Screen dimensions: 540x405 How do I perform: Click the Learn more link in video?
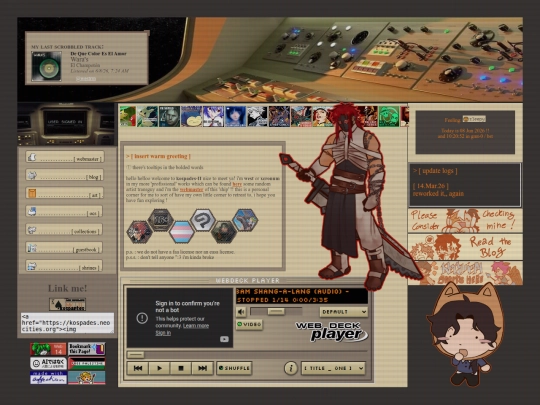pyautogui.click(x=196, y=326)
